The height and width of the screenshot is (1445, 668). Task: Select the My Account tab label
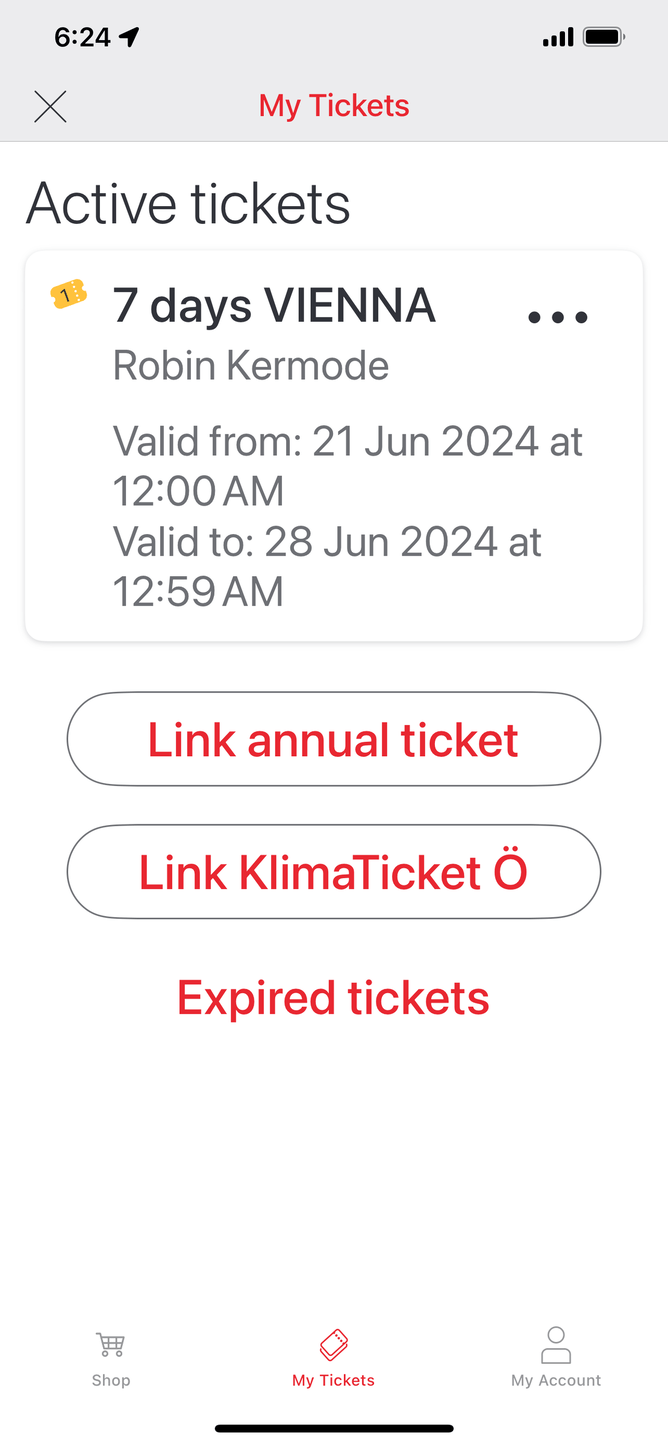(x=556, y=1380)
